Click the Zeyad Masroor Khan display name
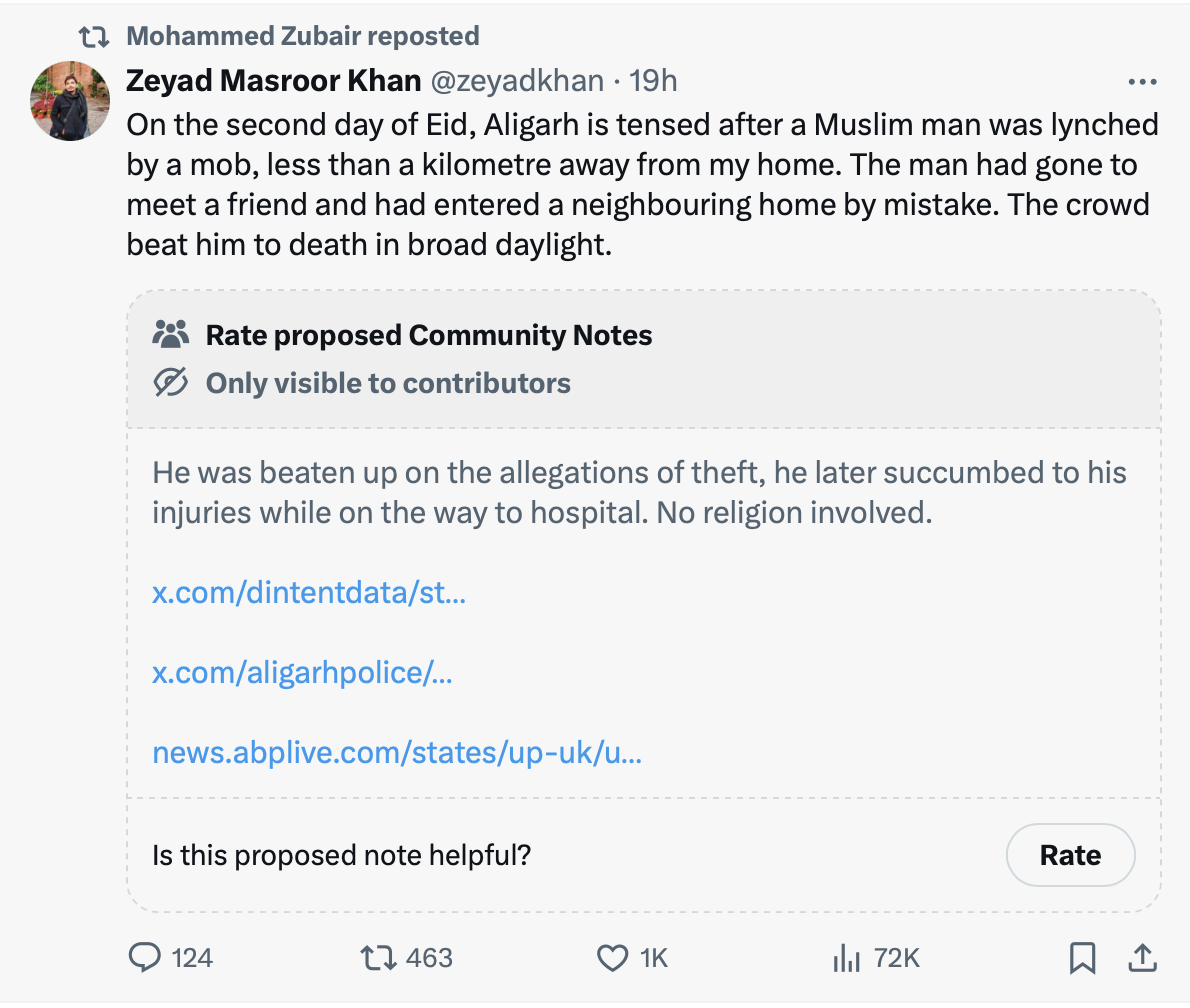1190x1008 pixels. click(x=273, y=81)
